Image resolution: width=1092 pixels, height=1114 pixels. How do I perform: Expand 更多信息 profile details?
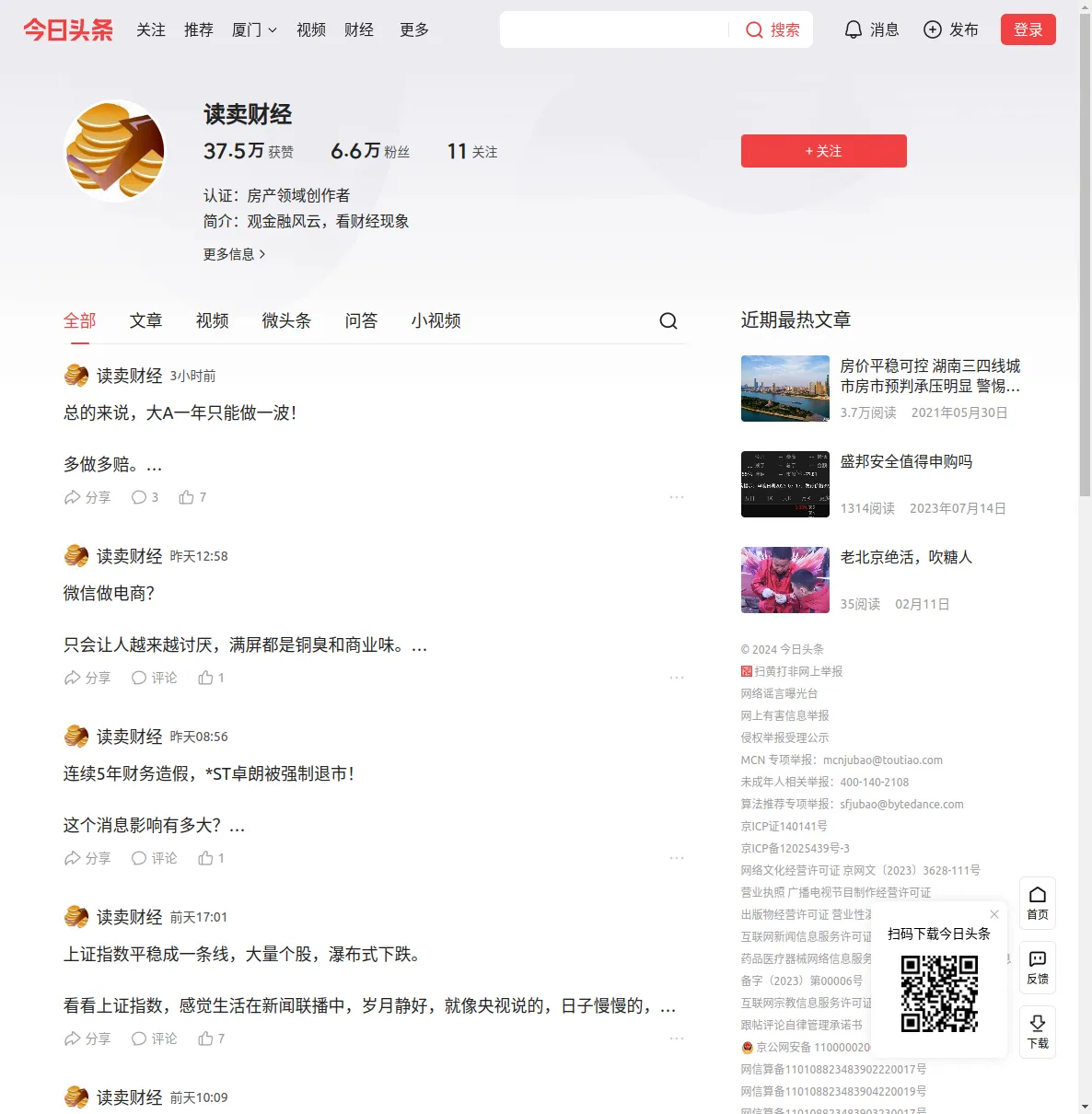click(x=235, y=254)
